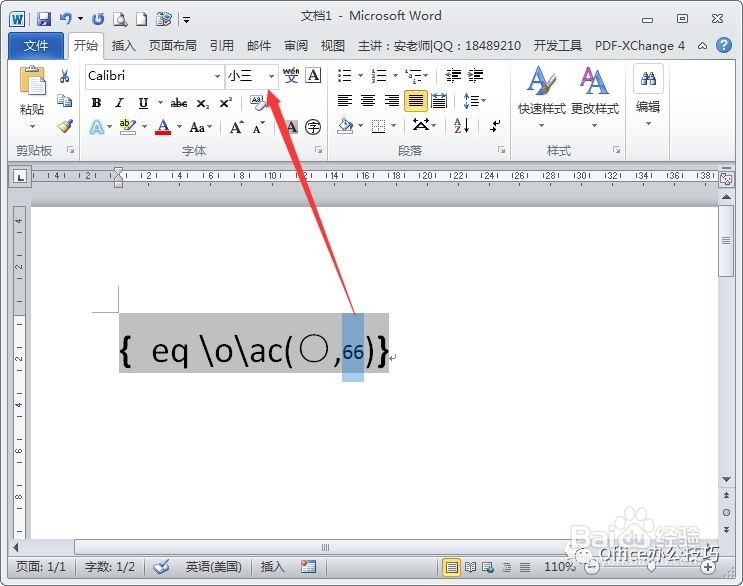This screenshot has height=586, width=743.
Task: Select the Format Painter brush
Action: click(64, 126)
